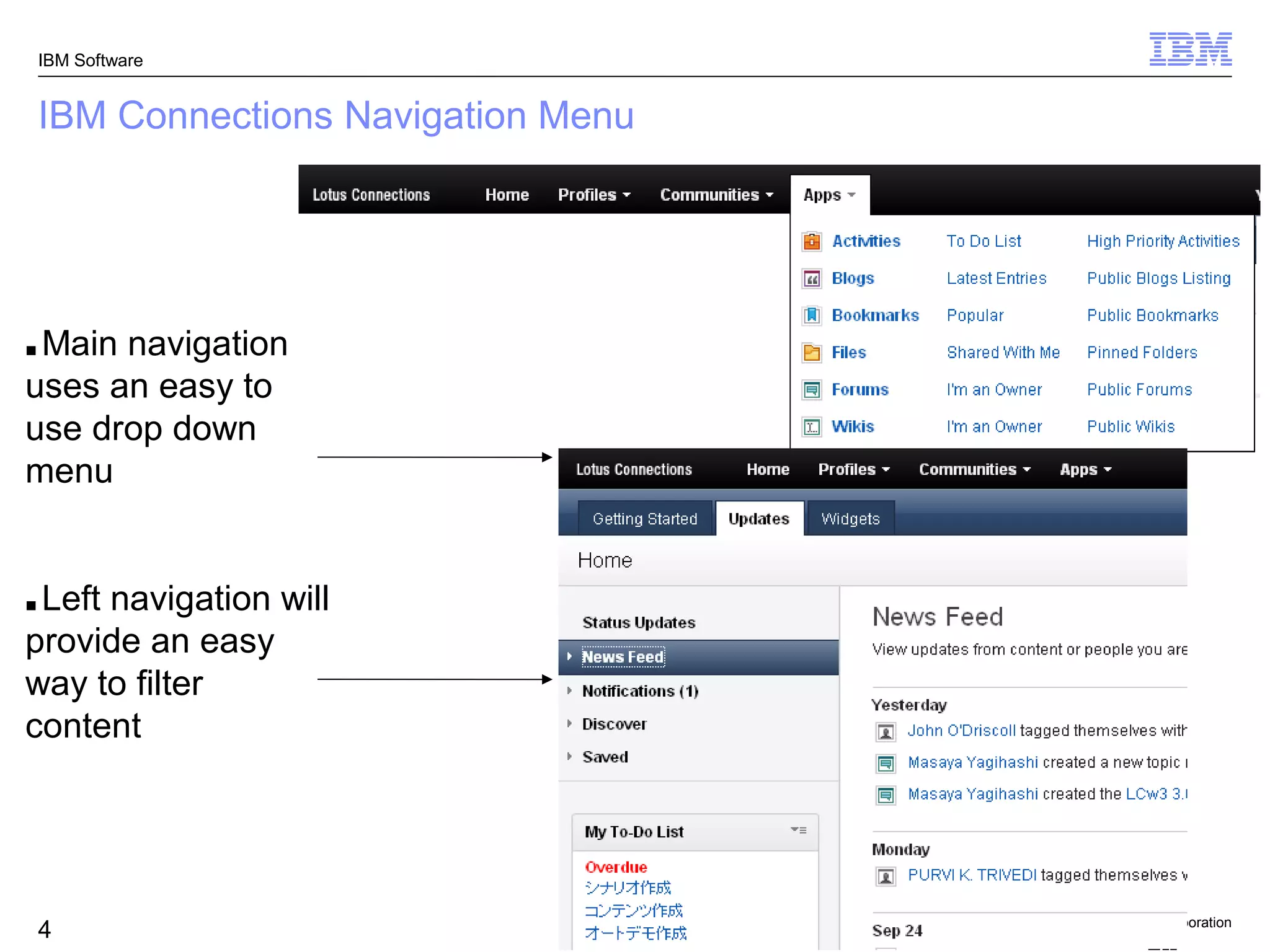Image resolution: width=1270 pixels, height=952 pixels.
Task: Click Lotus Connections in the upper navigation bar
Action: (x=371, y=195)
